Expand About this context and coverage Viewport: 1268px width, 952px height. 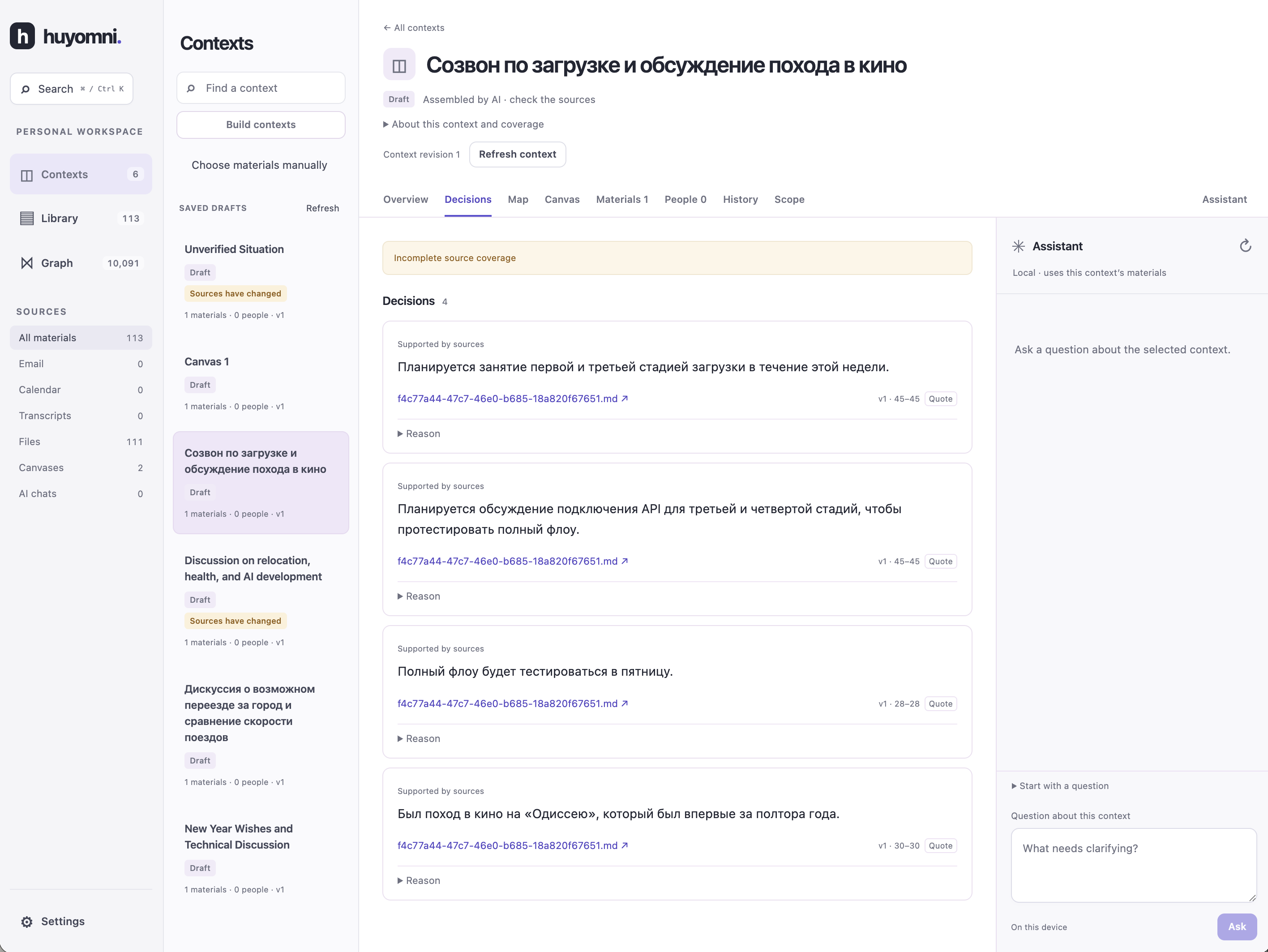click(x=463, y=124)
